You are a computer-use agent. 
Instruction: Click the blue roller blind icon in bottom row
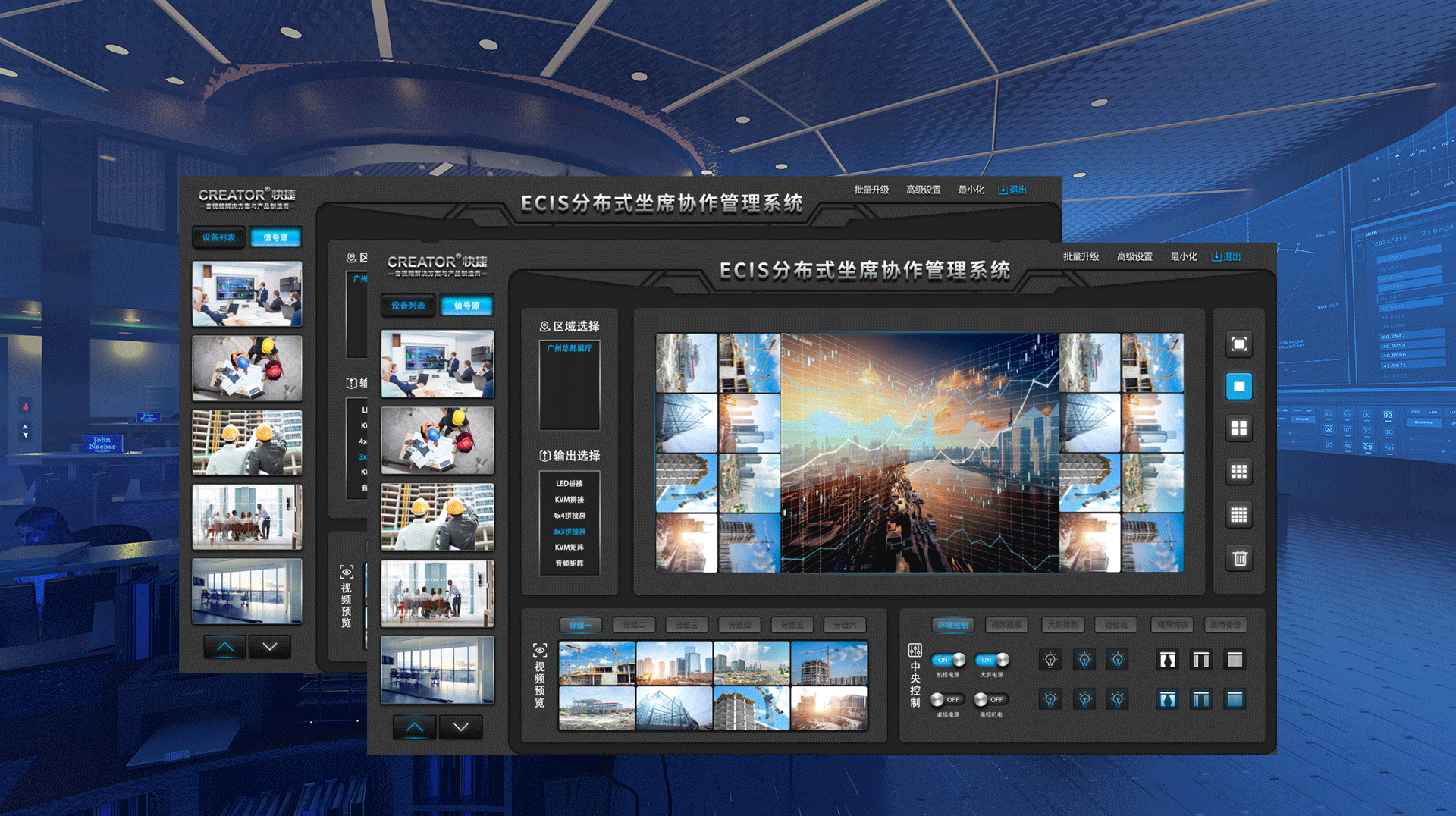[1235, 699]
